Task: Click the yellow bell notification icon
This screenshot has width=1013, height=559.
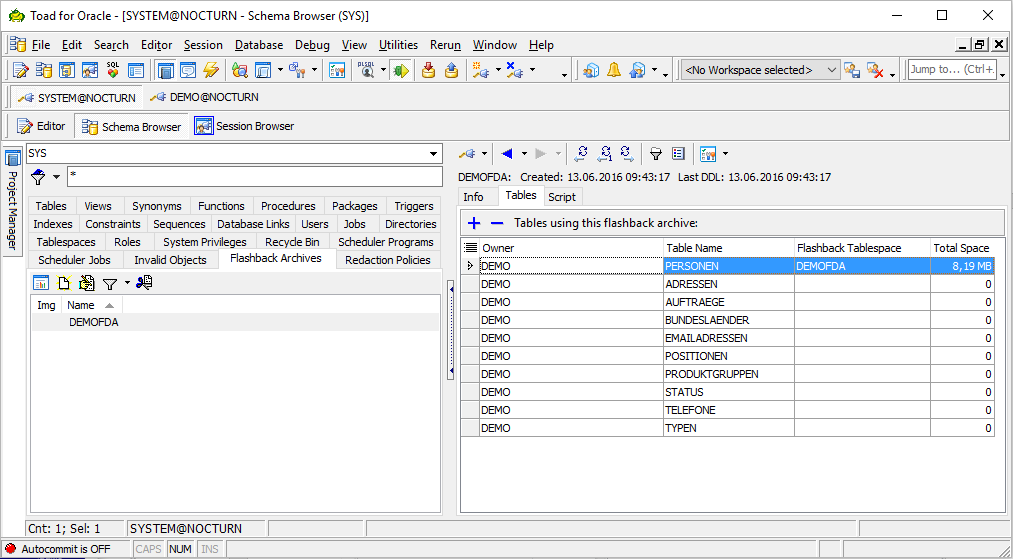Action: pyautogui.click(x=614, y=70)
